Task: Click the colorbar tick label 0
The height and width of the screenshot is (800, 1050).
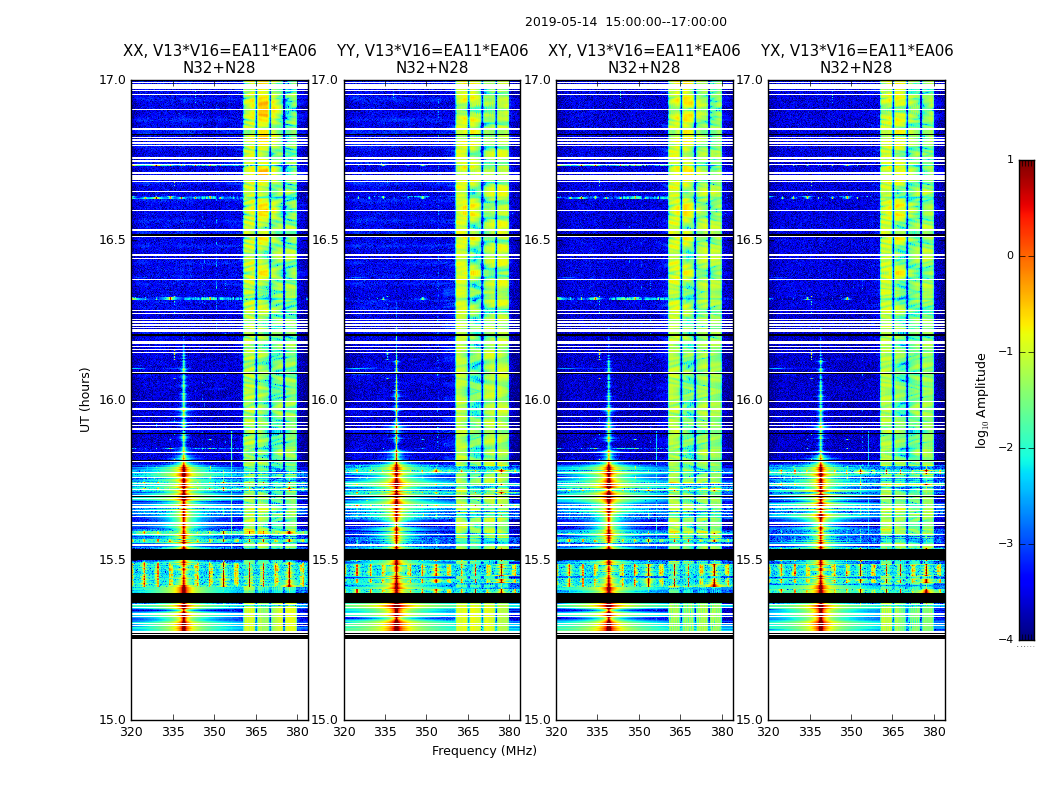Action: click(1010, 256)
